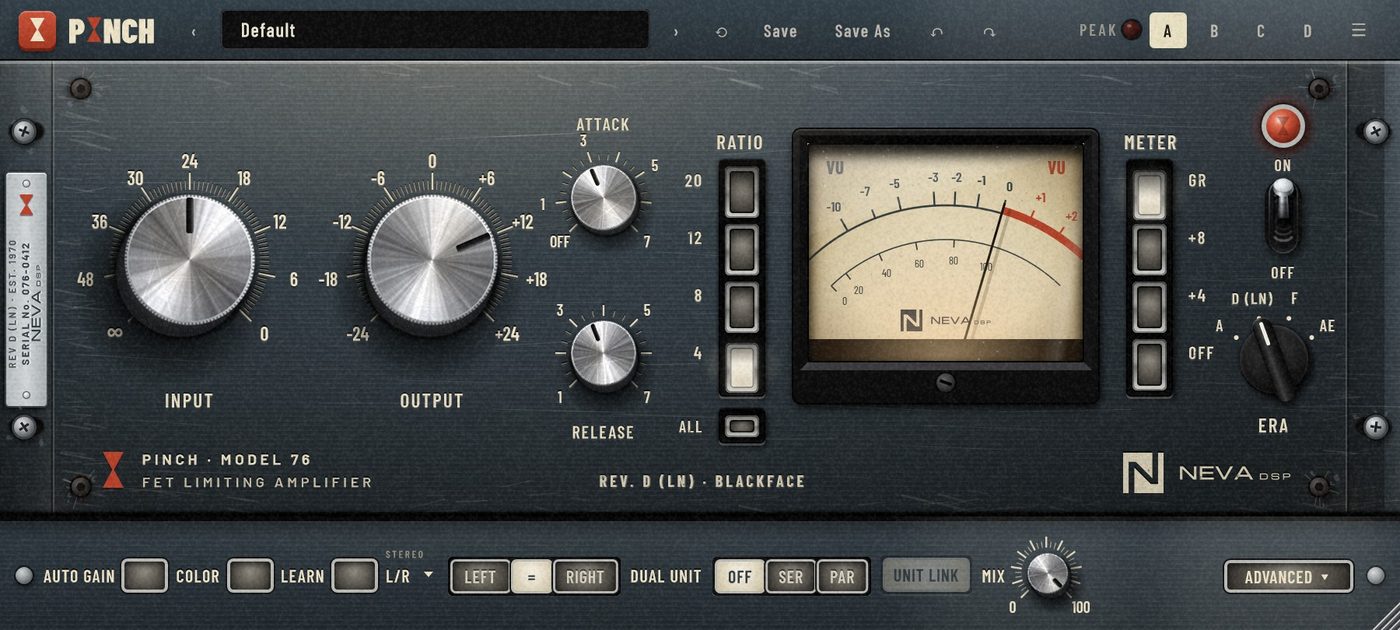This screenshot has height=630, width=1400.
Task: Toggle the AUTO GAIN button
Action: coord(145,576)
